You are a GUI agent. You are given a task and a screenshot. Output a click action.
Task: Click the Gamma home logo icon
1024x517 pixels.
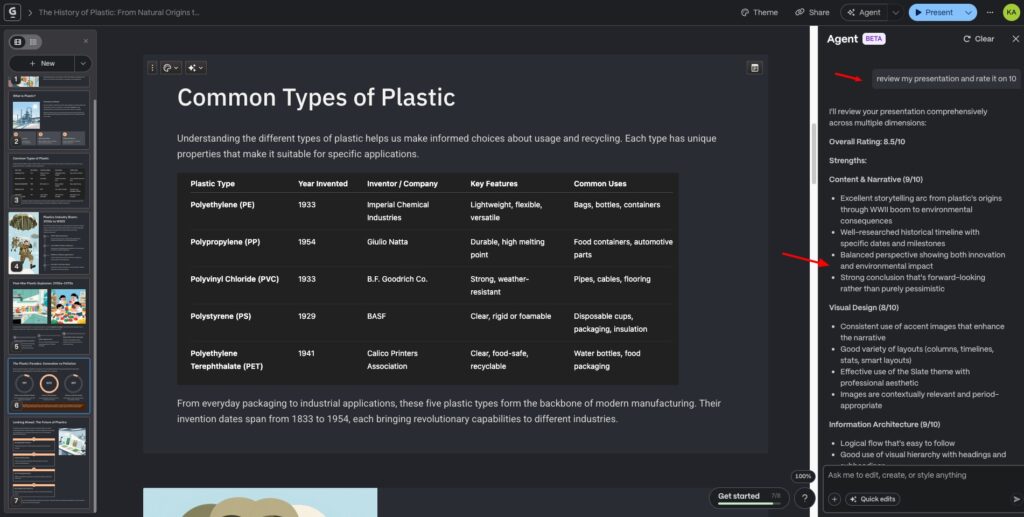13,13
